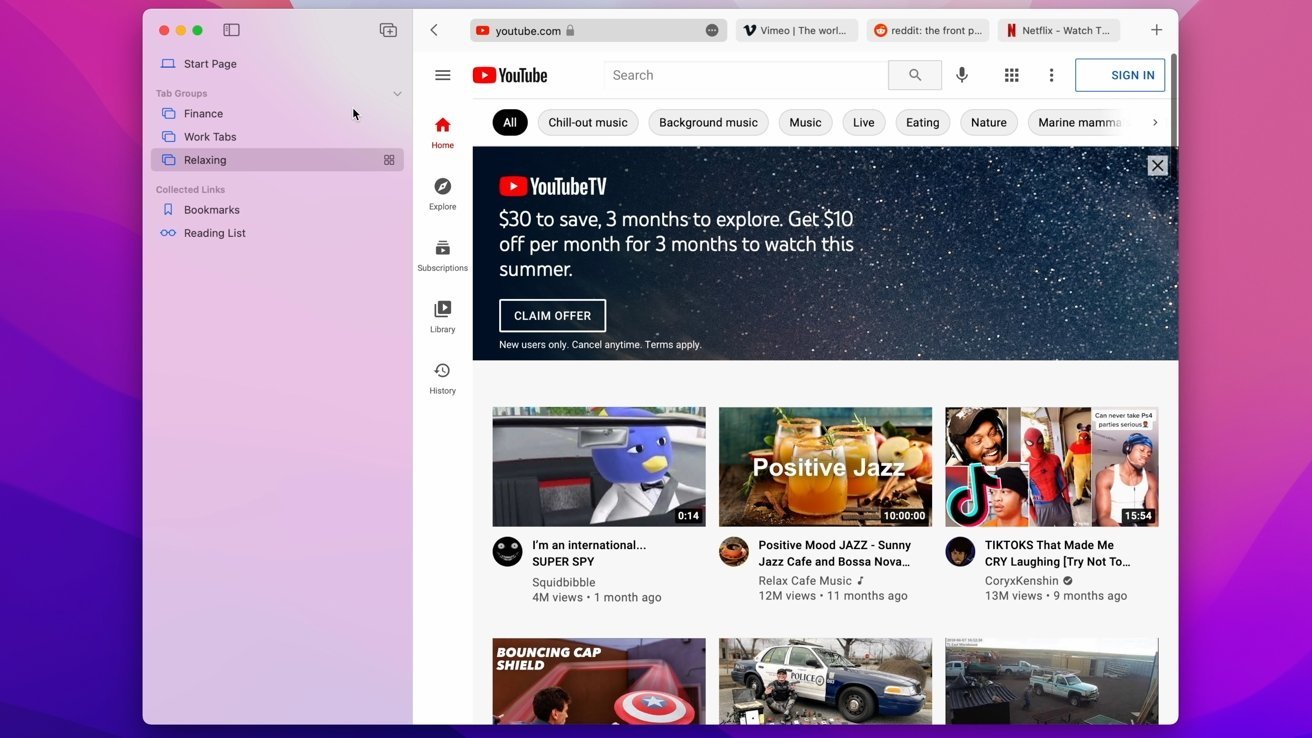Select the youtube.com address bar tab
This screenshot has height=738, width=1312.
click(x=598, y=31)
